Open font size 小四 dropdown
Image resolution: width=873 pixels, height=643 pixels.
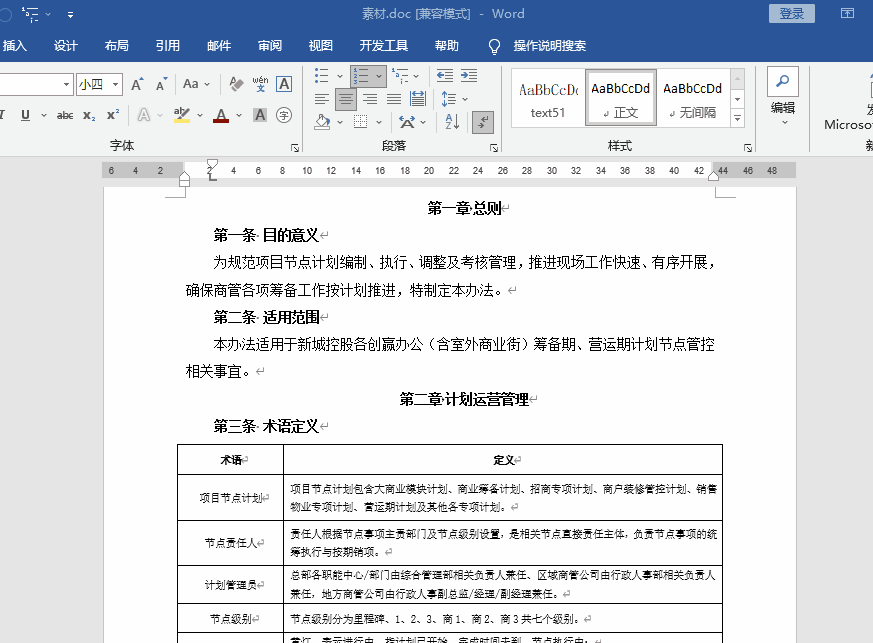(x=115, y=85)
